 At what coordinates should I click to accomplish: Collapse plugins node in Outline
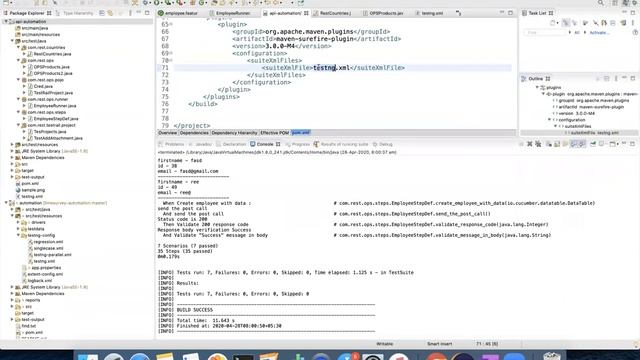pyautogui.click(x=537, y=87)
